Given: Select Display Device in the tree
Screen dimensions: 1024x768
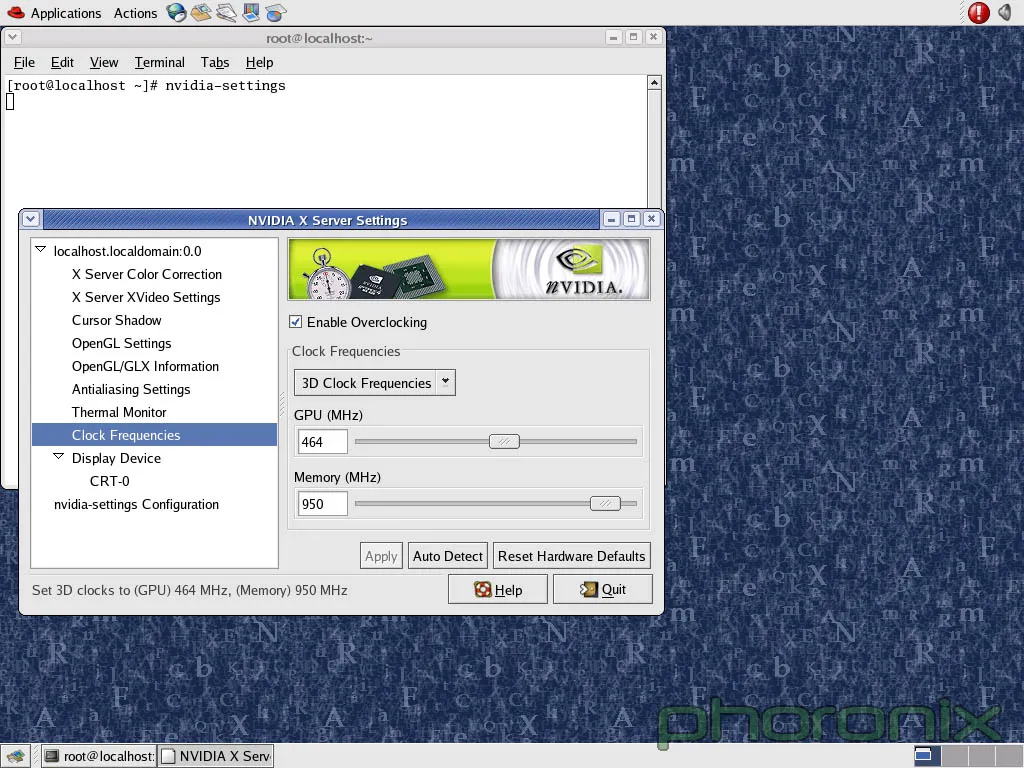Looking at the screenshot, I should [x=116, y=458].
